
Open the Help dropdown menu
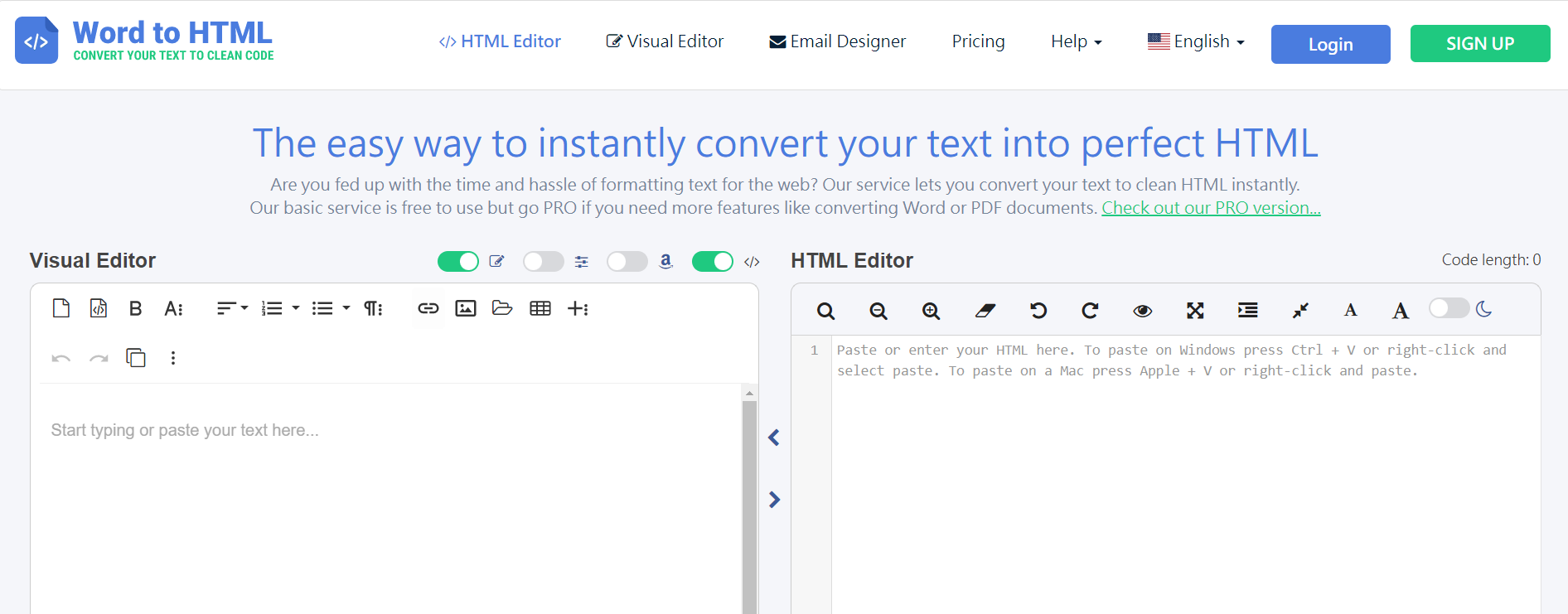point(1076,41)
